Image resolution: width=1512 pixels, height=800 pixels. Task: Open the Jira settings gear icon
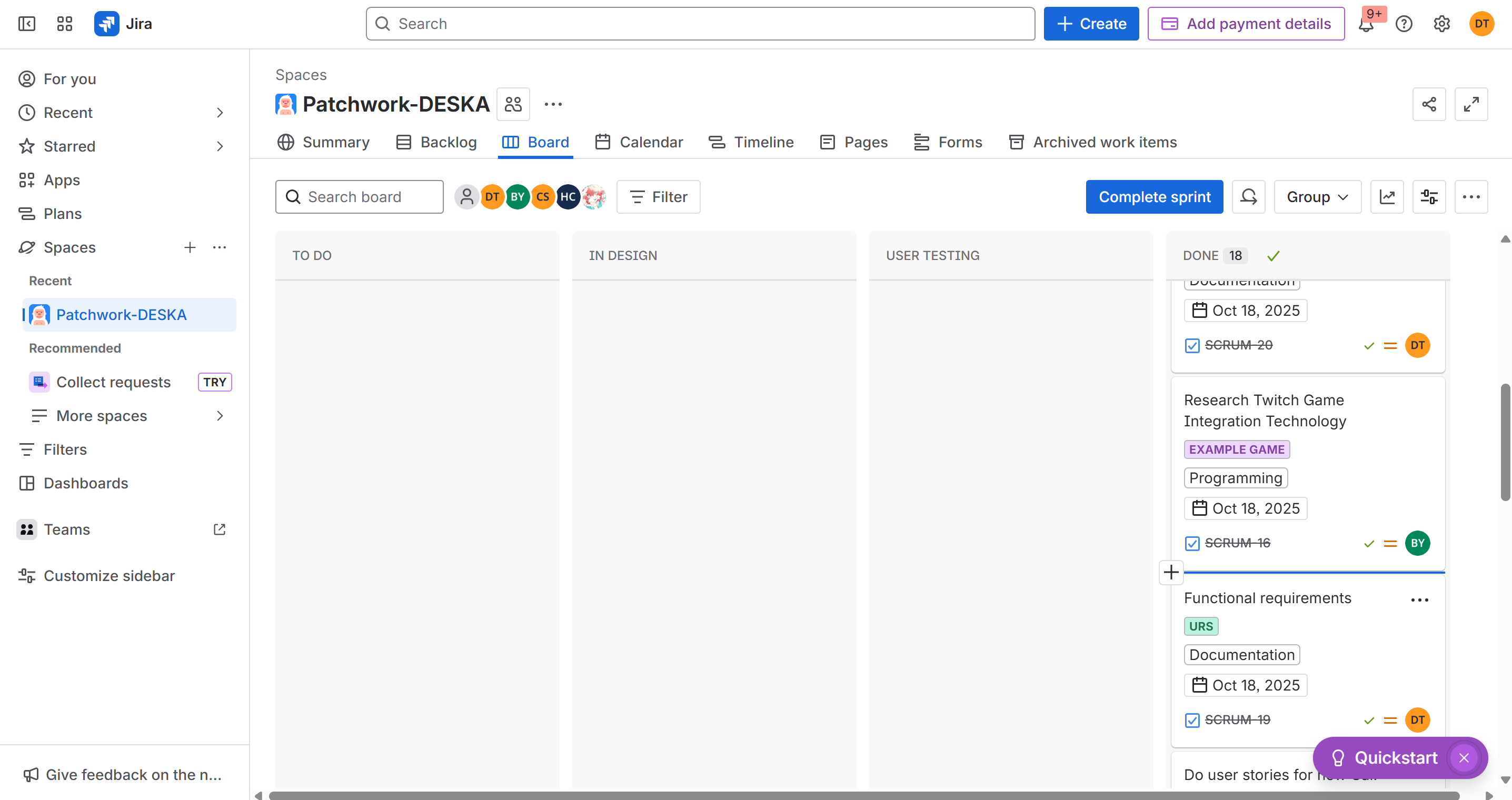[1442, 24]
